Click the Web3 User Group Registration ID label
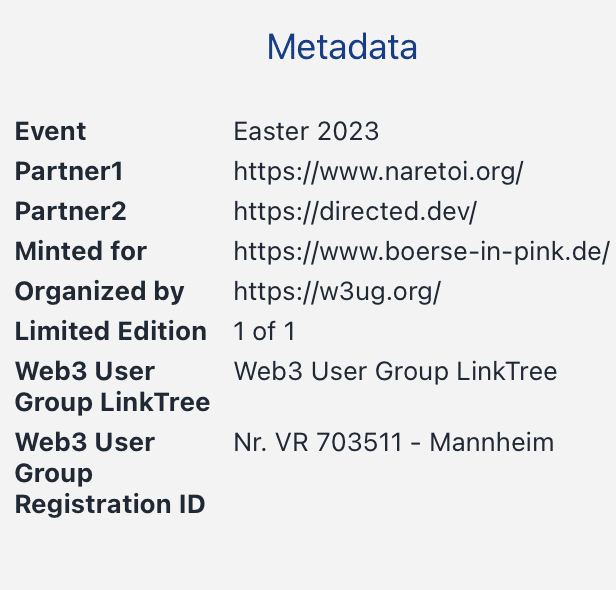The height and width of the screenshot is (590, 616). pos(110,473)
